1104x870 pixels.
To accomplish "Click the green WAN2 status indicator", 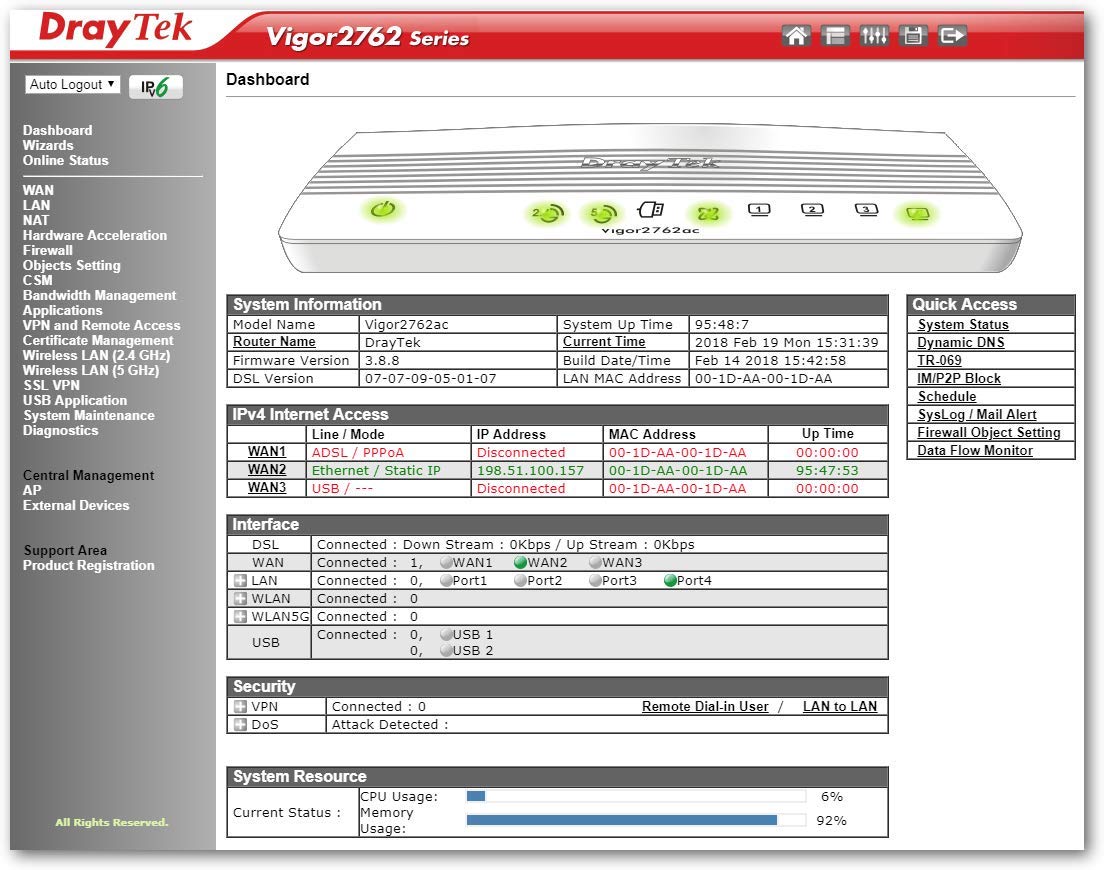I will point(520,562).
